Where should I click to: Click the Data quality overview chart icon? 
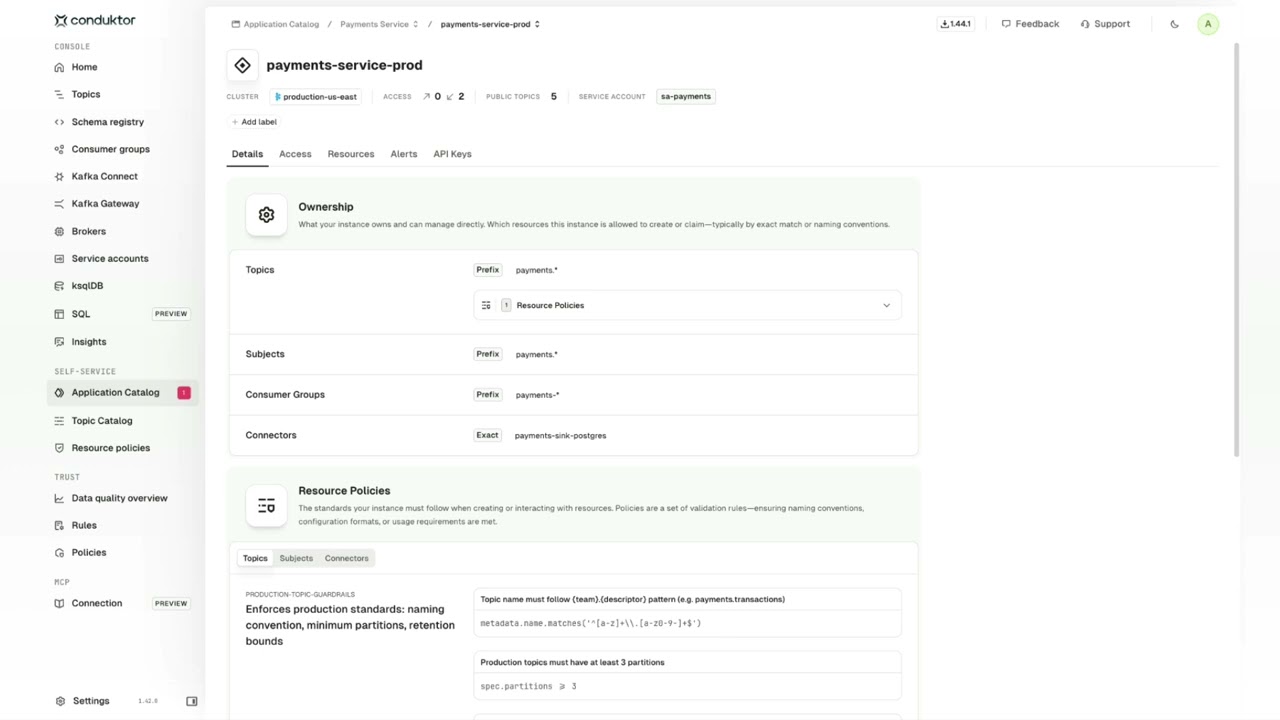tap(60, 498)
